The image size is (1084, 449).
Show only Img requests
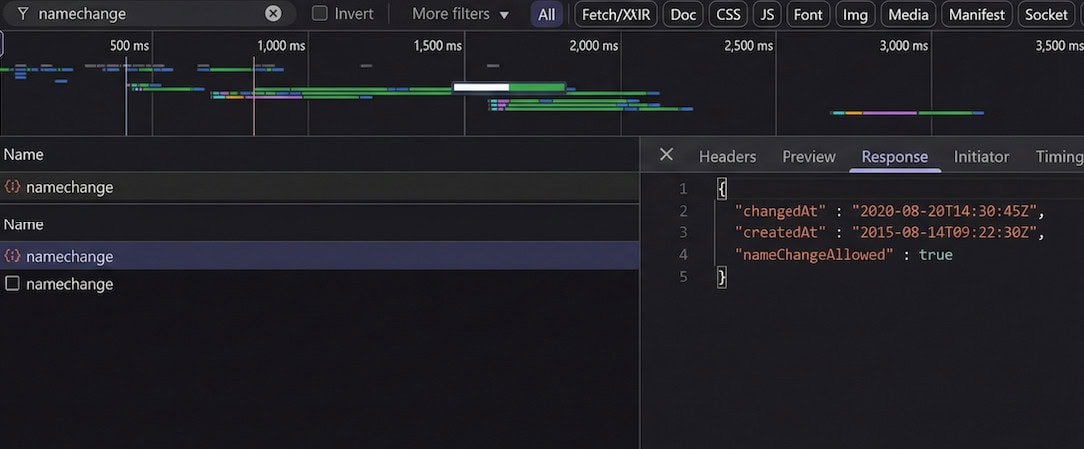[x=856, y=14]
